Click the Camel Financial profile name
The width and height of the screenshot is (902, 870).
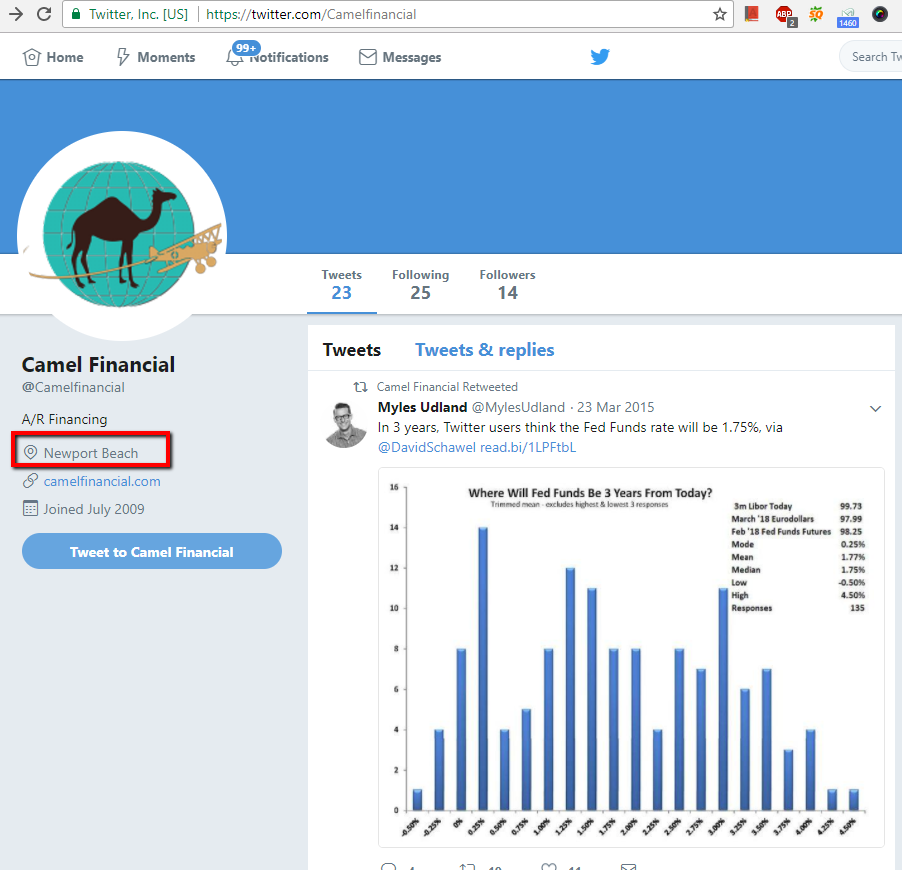pos(98,365)
